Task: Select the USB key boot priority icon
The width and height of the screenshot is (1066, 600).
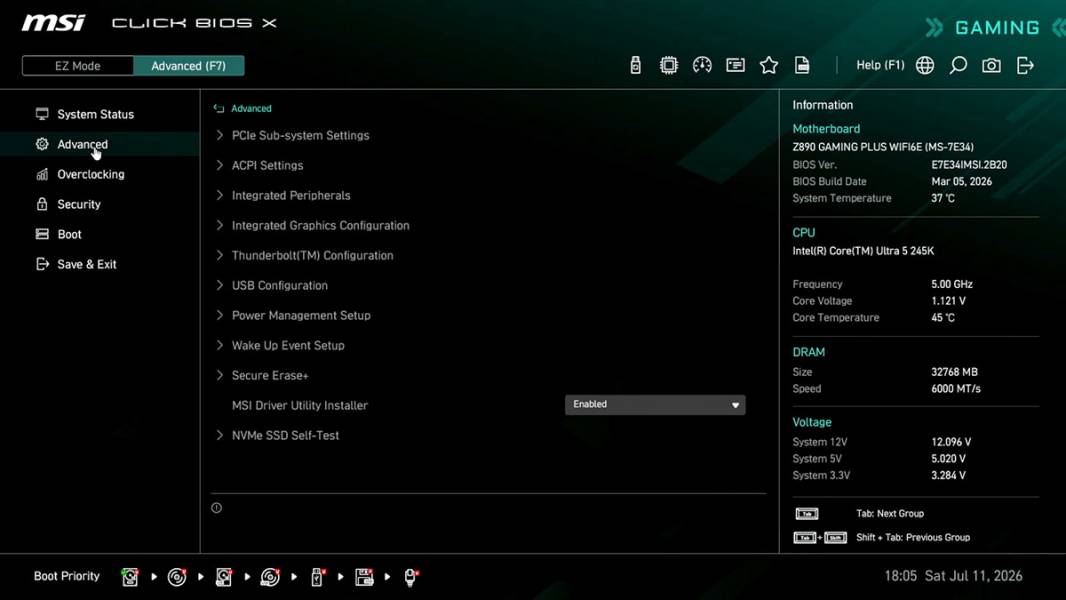Action: 317,577
